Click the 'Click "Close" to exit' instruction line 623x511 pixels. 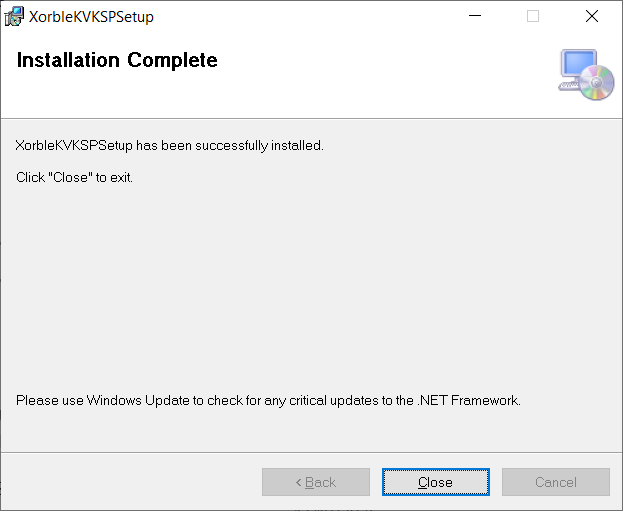click(x=75, y=177)
